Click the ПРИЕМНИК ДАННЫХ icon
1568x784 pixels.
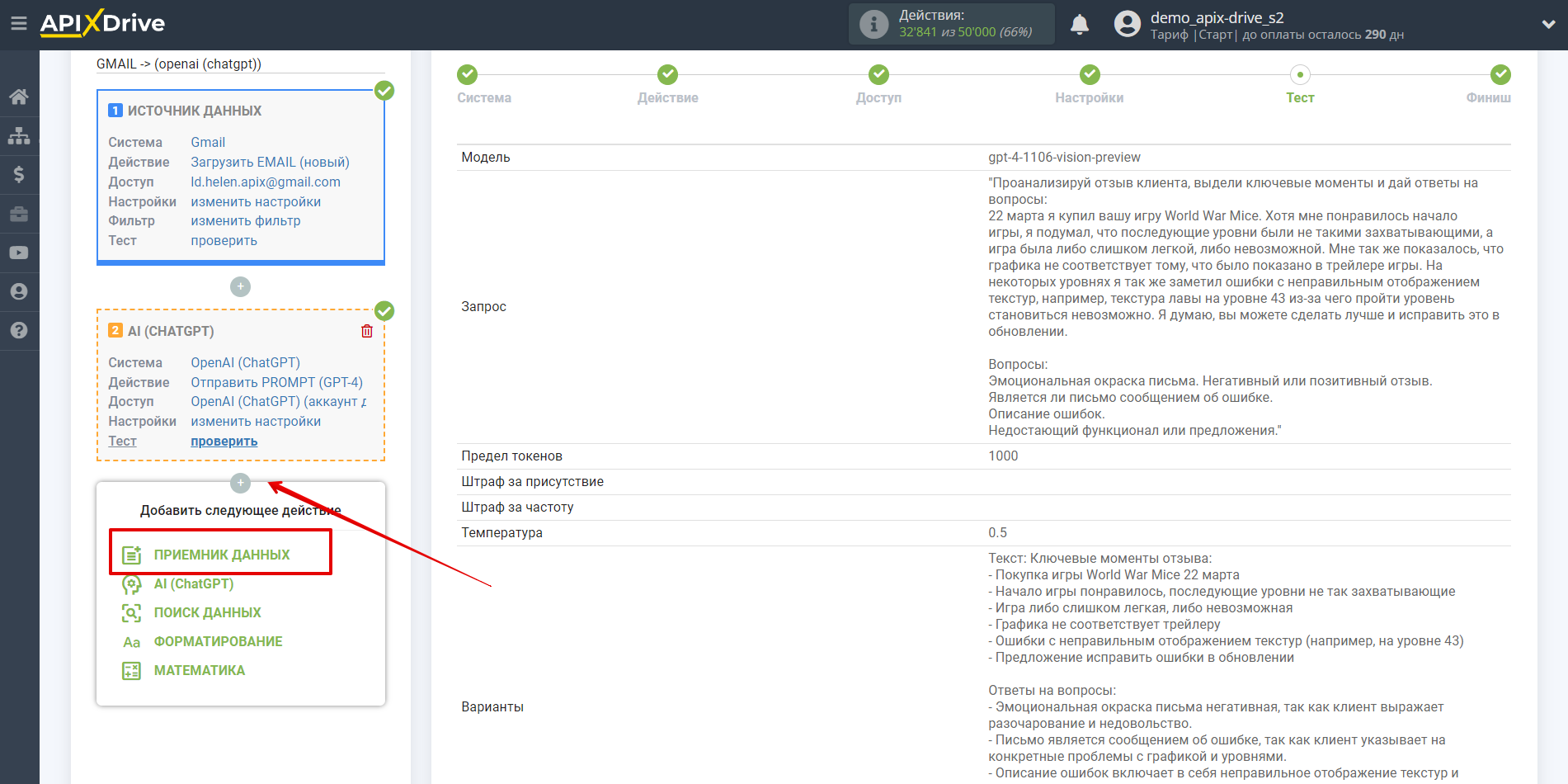pyautogui.click(x=132, y=555)
